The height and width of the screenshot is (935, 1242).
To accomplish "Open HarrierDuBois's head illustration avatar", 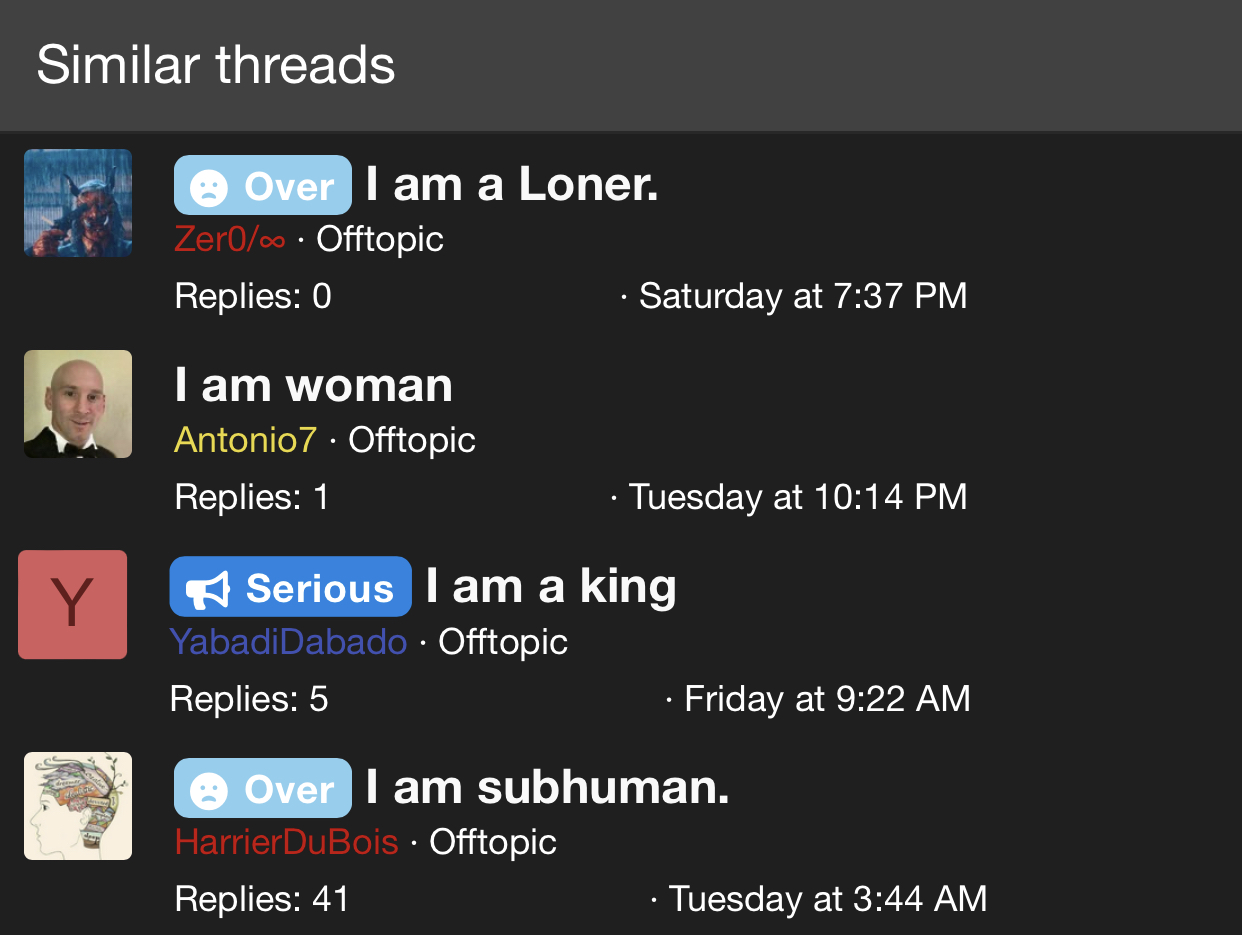I will pyautogui.click(x=78, y=806).
